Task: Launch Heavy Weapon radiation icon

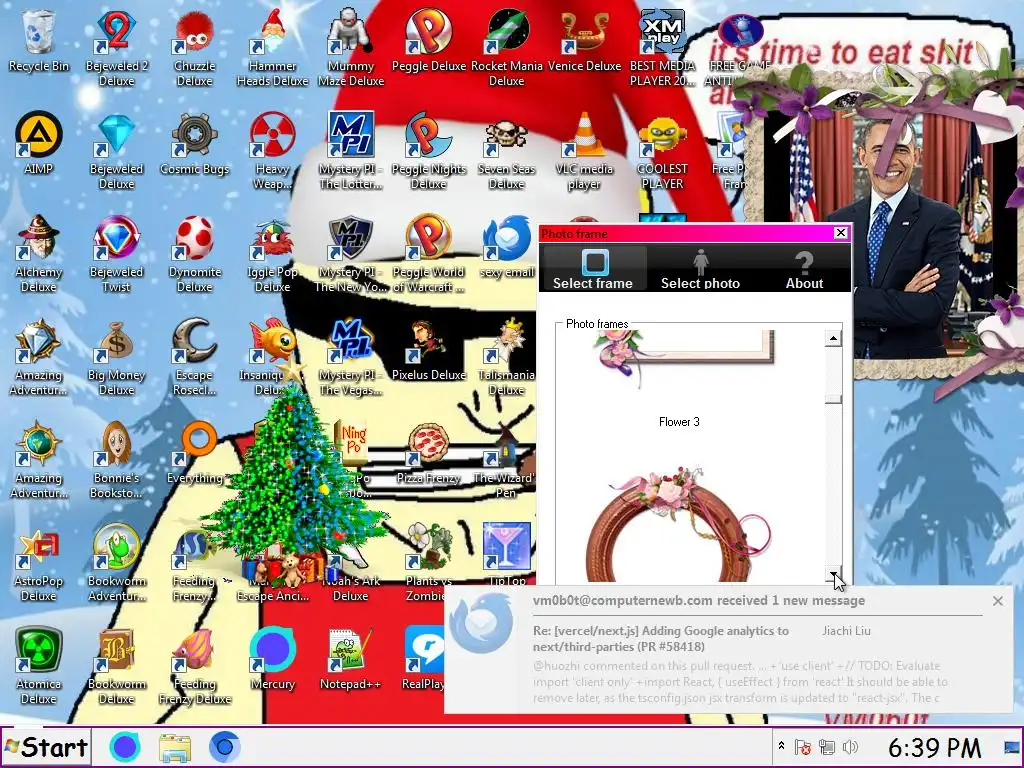Action: (272, 150)
